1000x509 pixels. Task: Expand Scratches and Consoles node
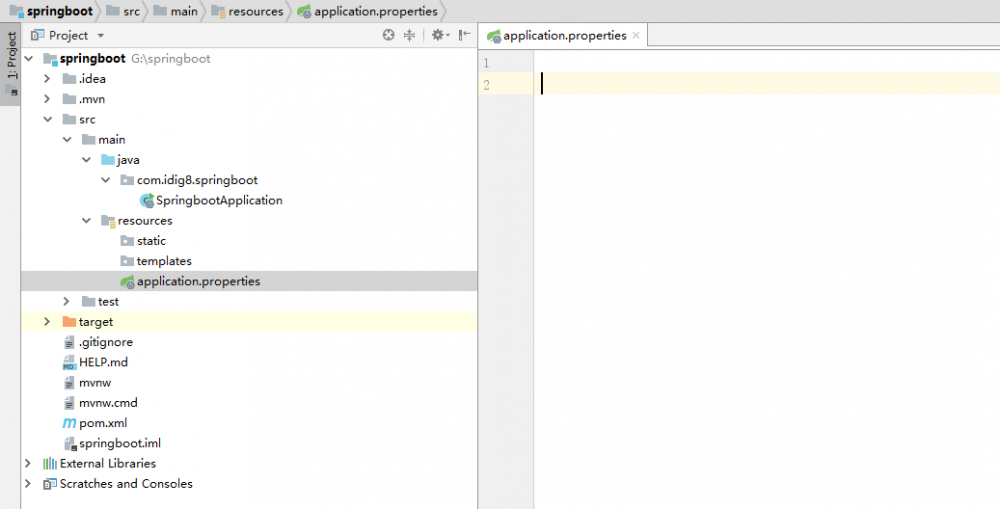pos(28,484)
